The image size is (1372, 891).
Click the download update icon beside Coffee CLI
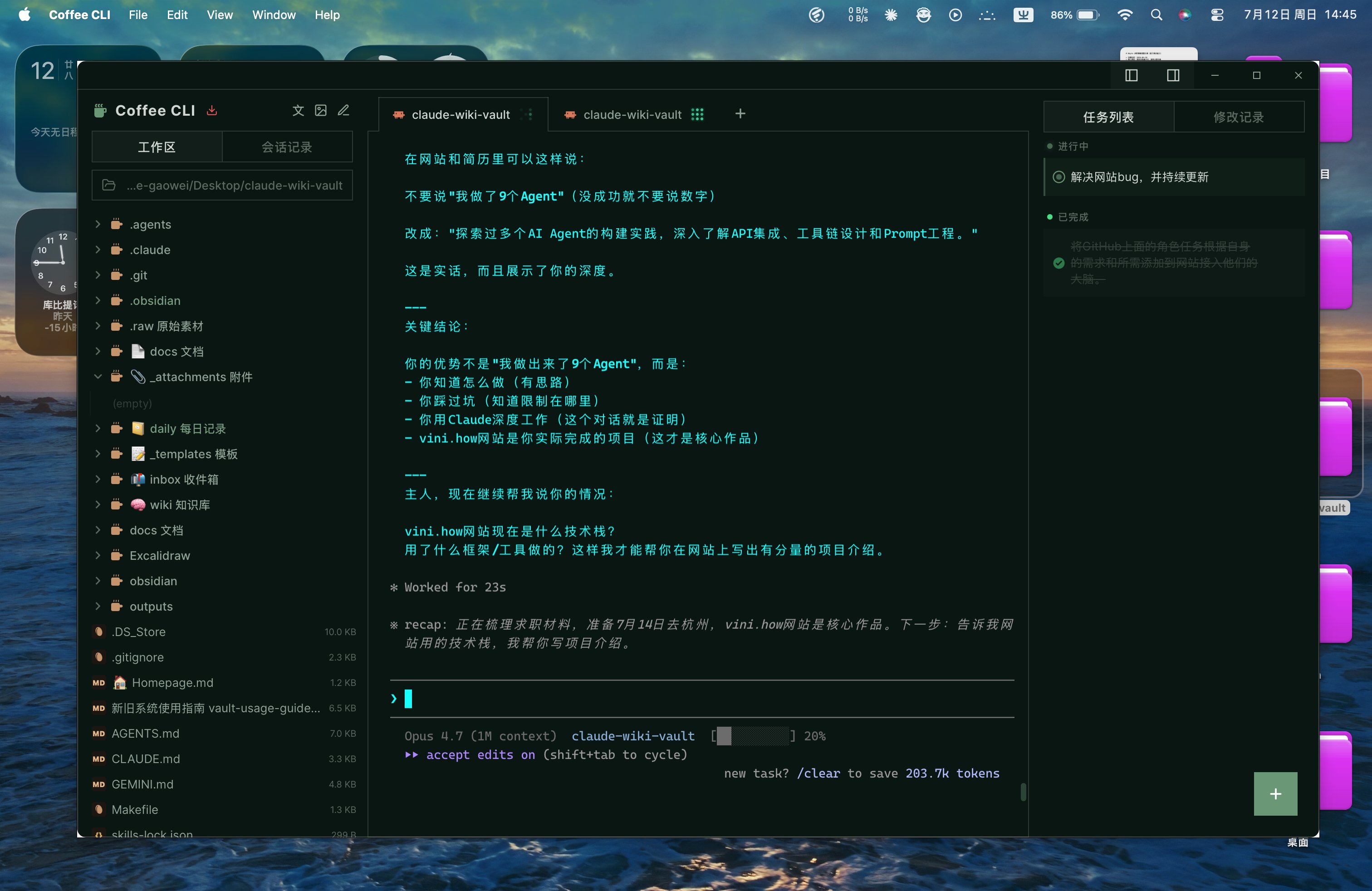click(x=212, y=110)
